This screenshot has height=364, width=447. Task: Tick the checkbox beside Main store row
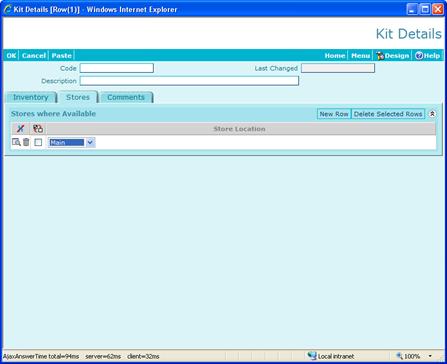(x=38, y=142)
